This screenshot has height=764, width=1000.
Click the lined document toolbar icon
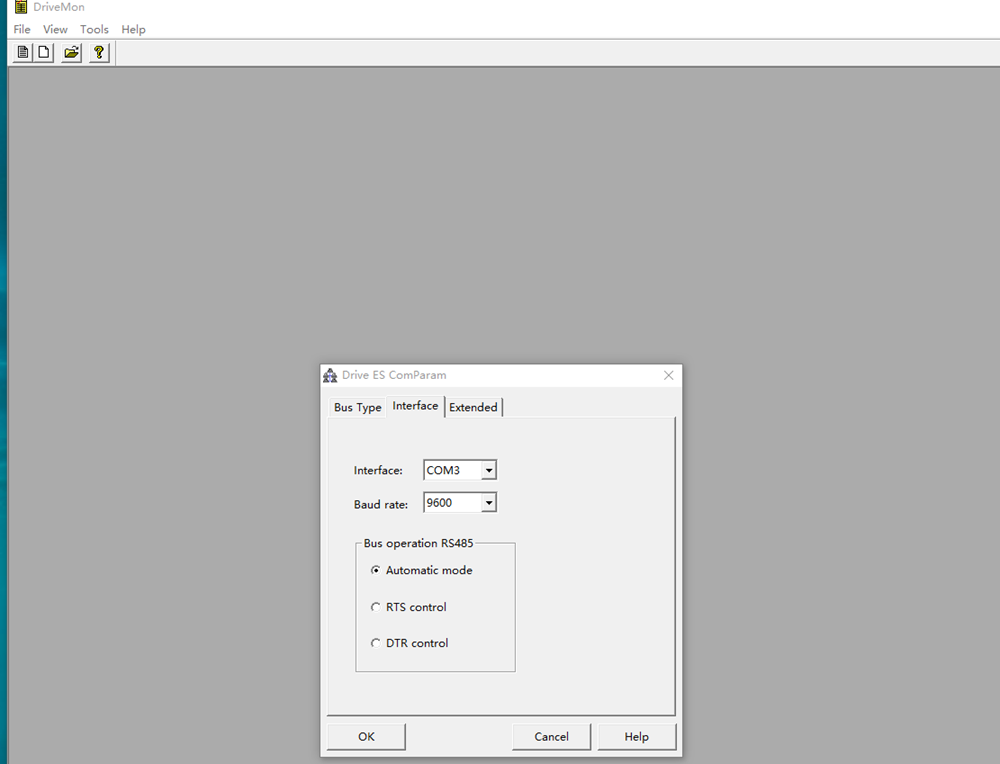[22, 53]
